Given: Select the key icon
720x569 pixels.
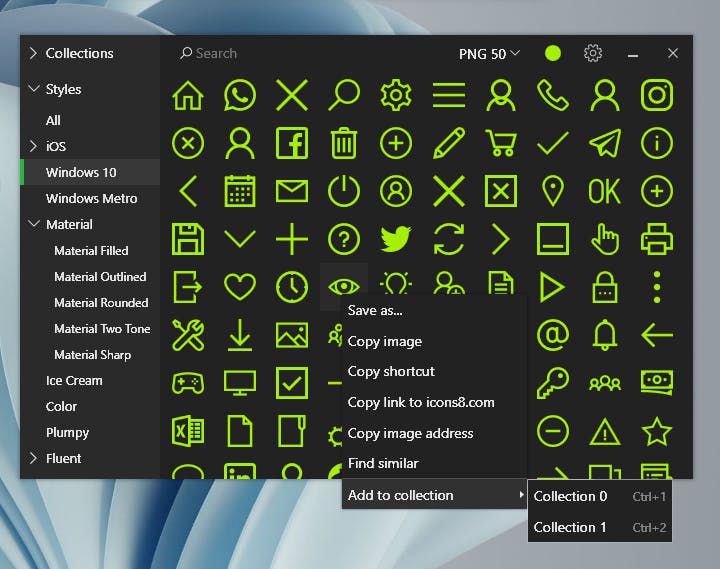Looking at the screenshot, I should 553,383.
